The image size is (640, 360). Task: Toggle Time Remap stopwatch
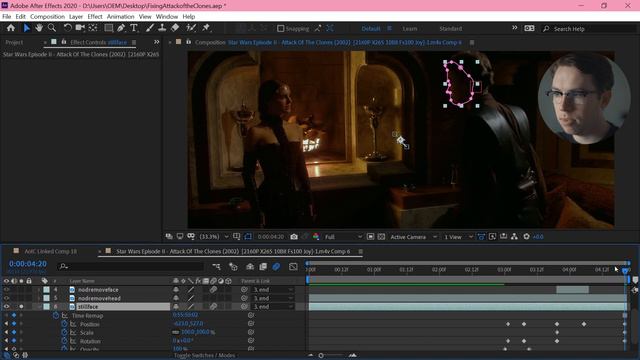(56, 315)
